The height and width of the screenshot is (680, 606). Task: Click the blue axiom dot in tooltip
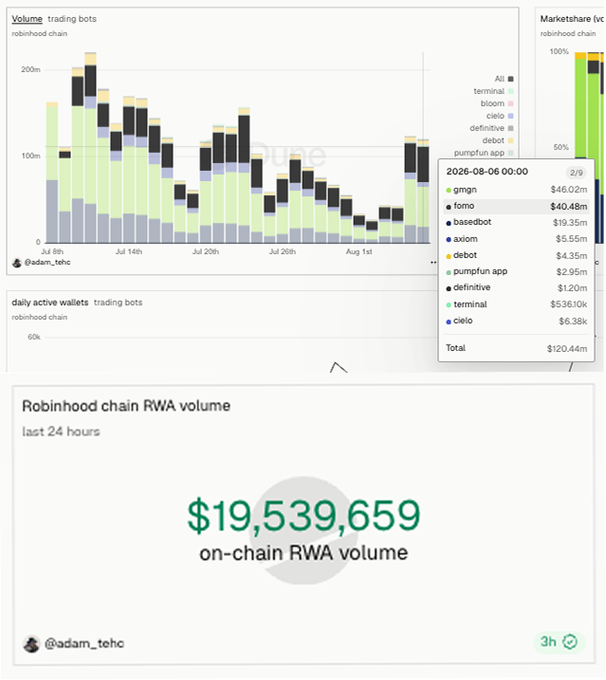449,239
